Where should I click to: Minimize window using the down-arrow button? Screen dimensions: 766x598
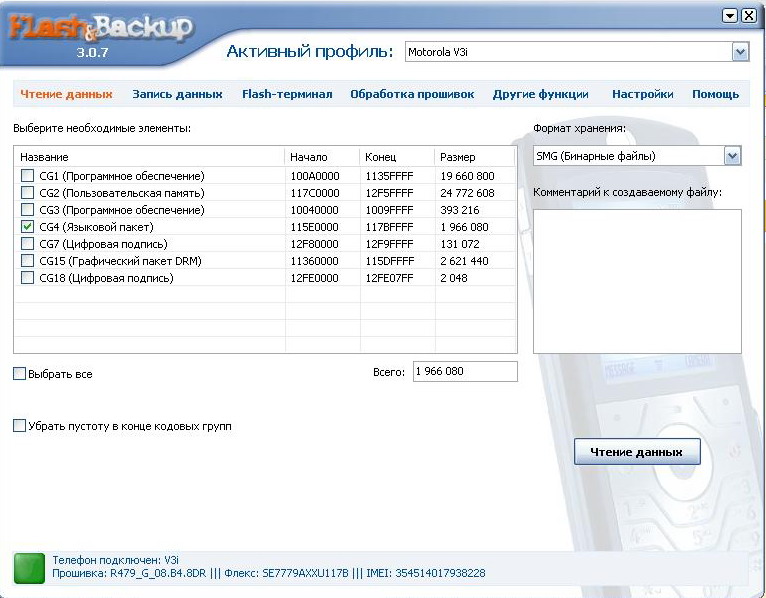[x=730, y=16]
